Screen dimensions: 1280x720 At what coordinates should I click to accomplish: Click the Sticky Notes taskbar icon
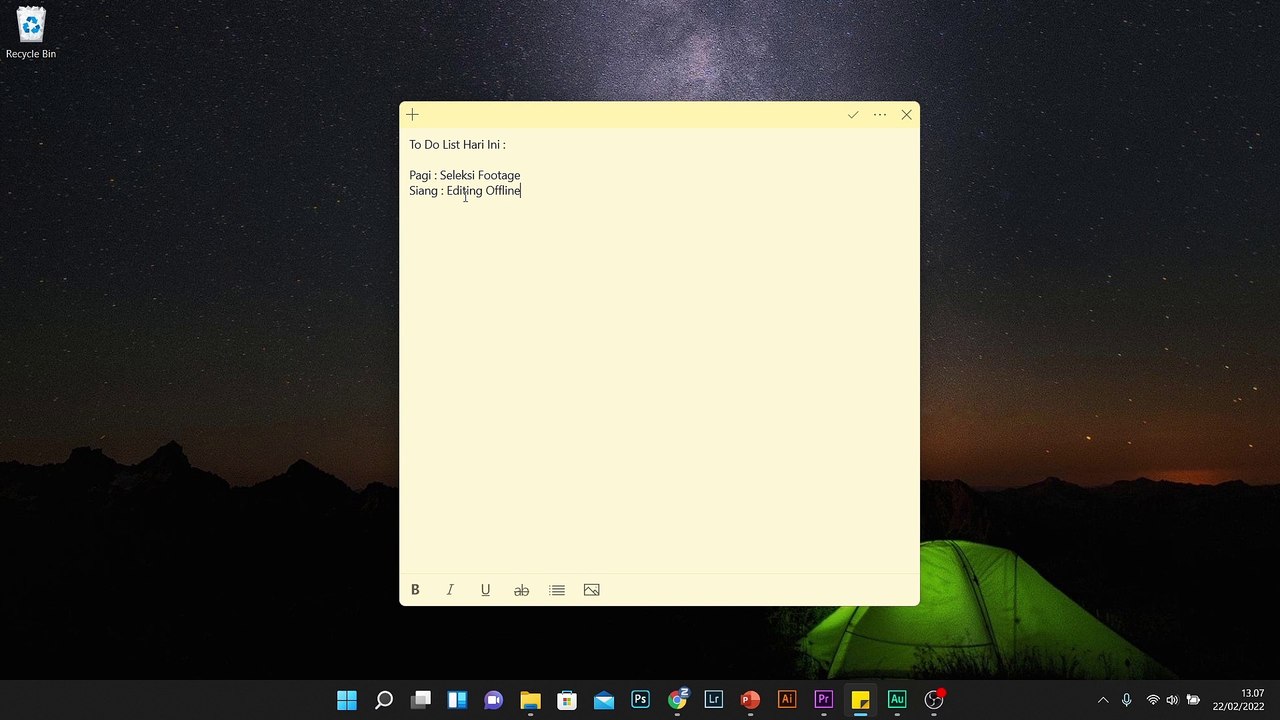click(x=860, y=700)
